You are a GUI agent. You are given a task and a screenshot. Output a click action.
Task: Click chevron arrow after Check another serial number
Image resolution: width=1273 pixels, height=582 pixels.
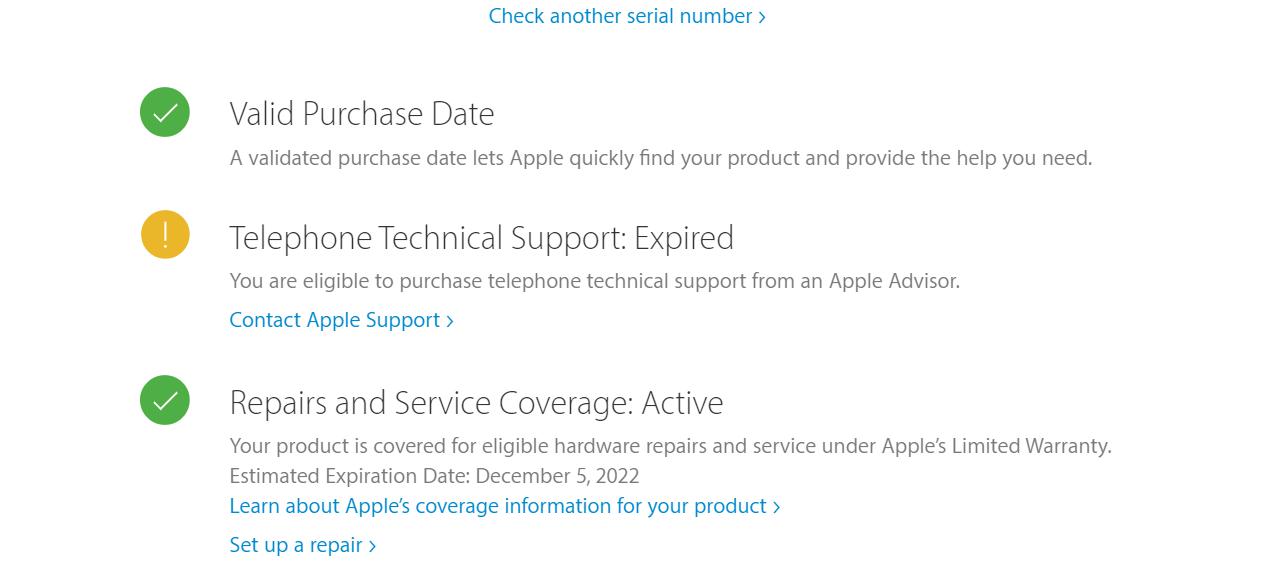point(762,17)
